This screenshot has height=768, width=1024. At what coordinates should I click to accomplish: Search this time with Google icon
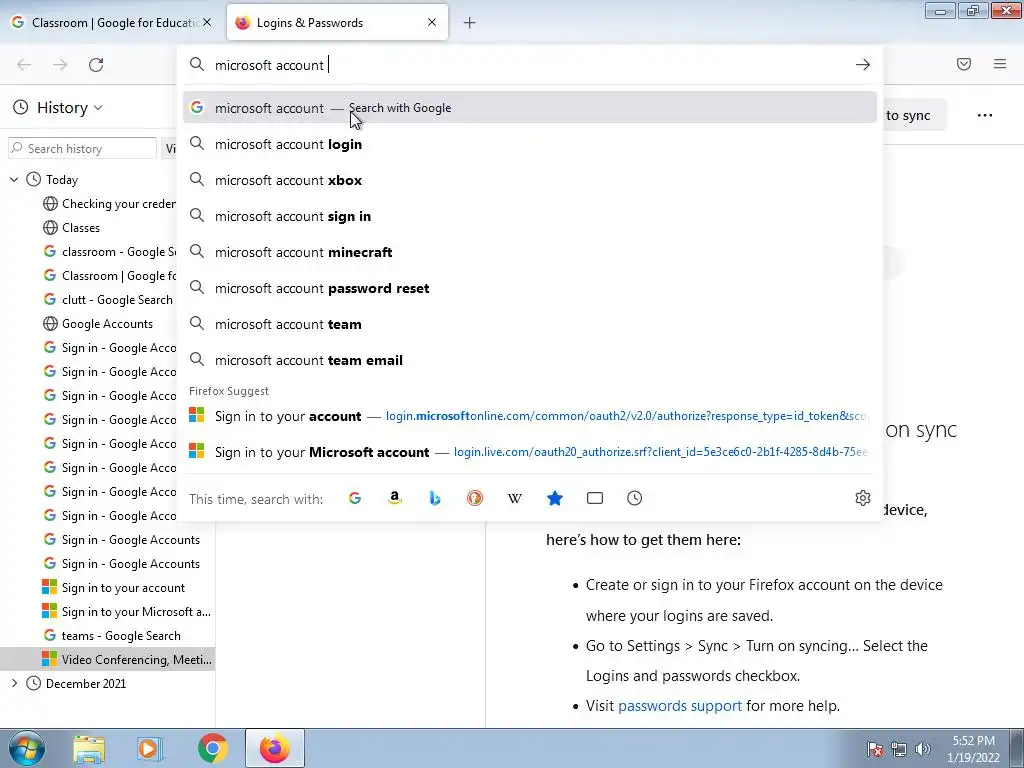pos(355,498)
